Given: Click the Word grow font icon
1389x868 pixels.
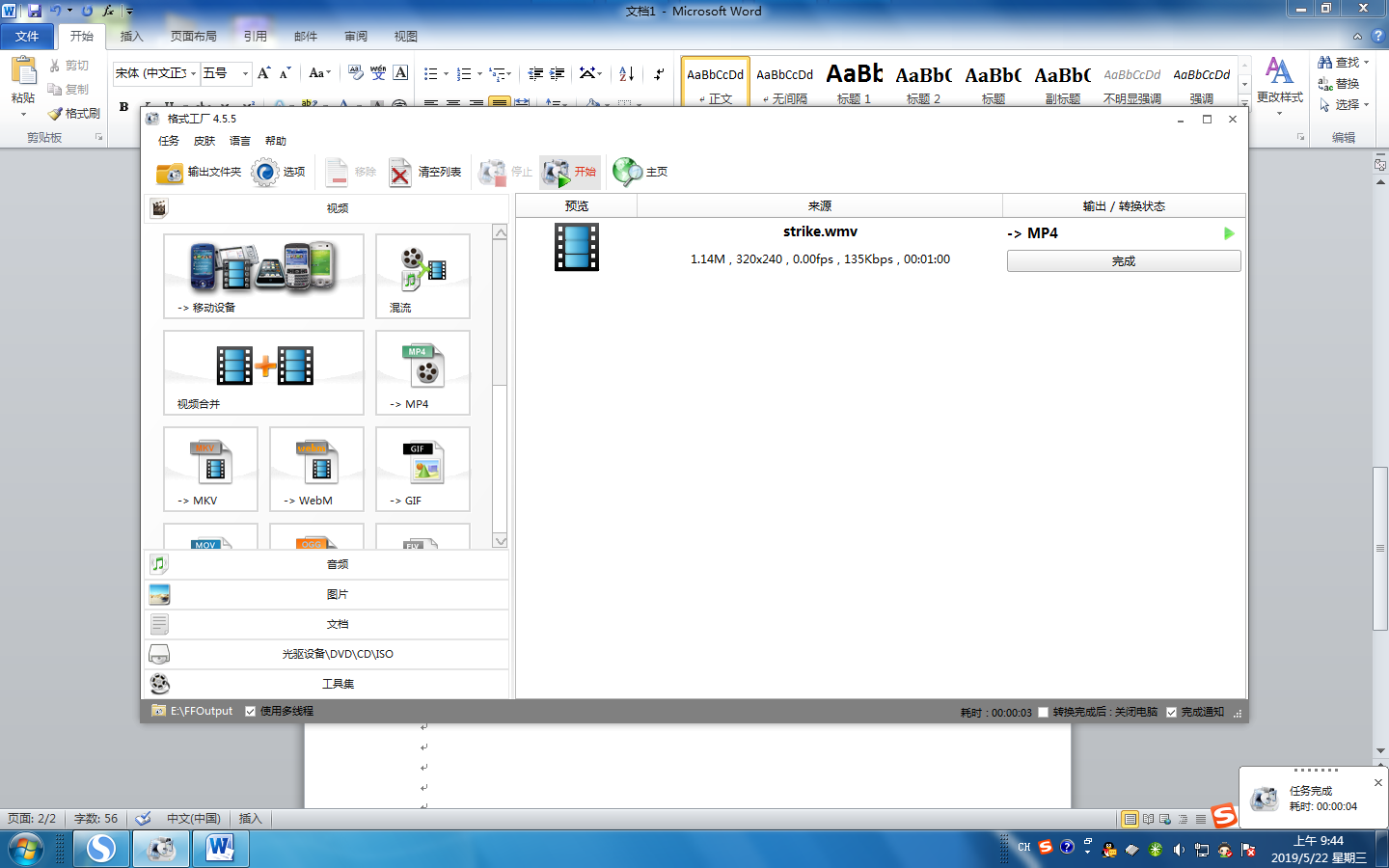Looking at the screenshot, I should (x=263, y=73).
